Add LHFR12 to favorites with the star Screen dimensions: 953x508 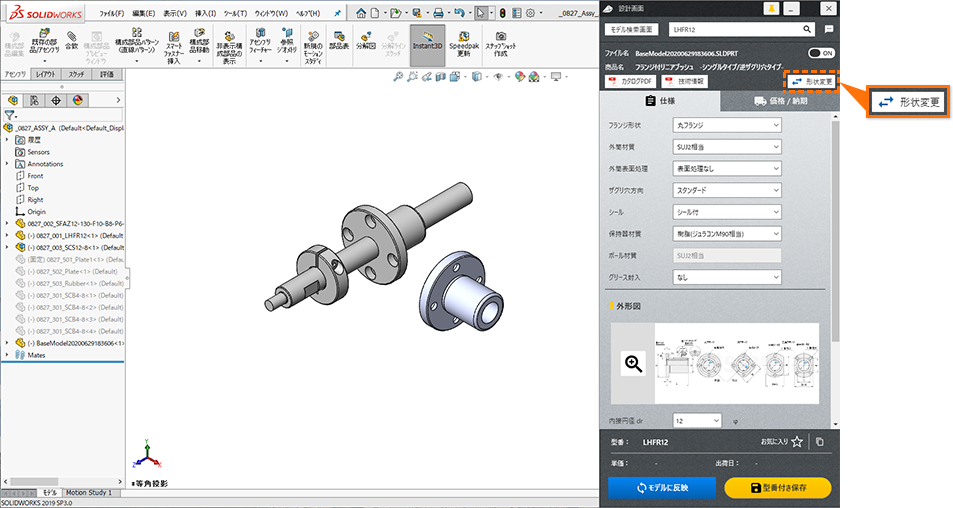796,441
